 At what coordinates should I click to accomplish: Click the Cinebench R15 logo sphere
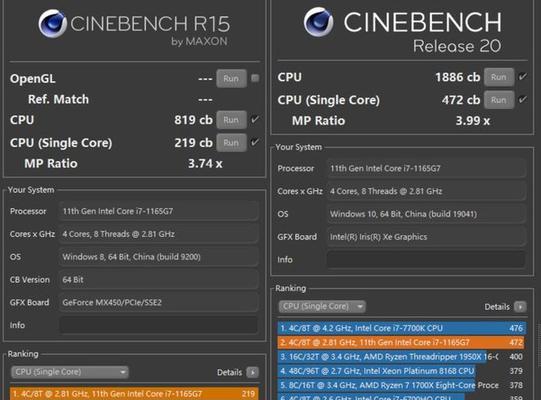point(52,23)
